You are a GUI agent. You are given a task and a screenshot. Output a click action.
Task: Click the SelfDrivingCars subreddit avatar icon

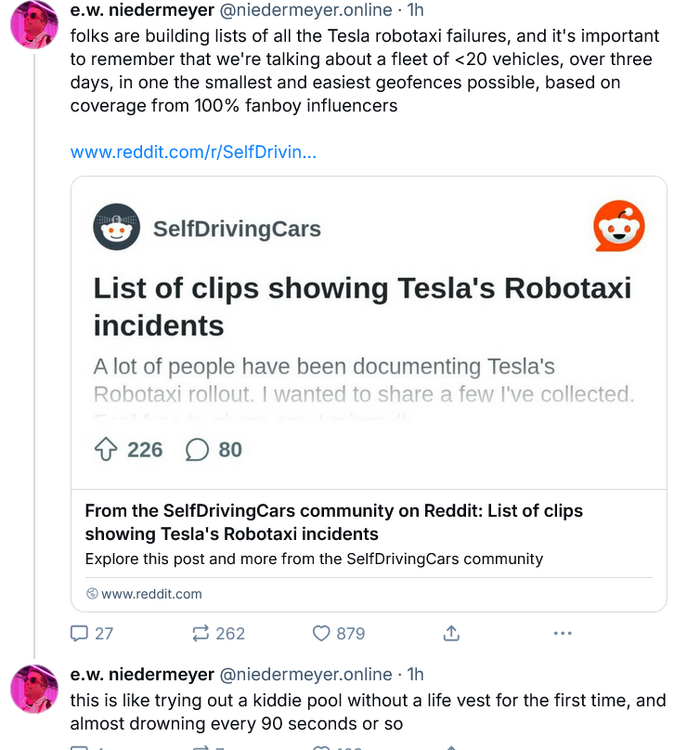tap(117, 228)
